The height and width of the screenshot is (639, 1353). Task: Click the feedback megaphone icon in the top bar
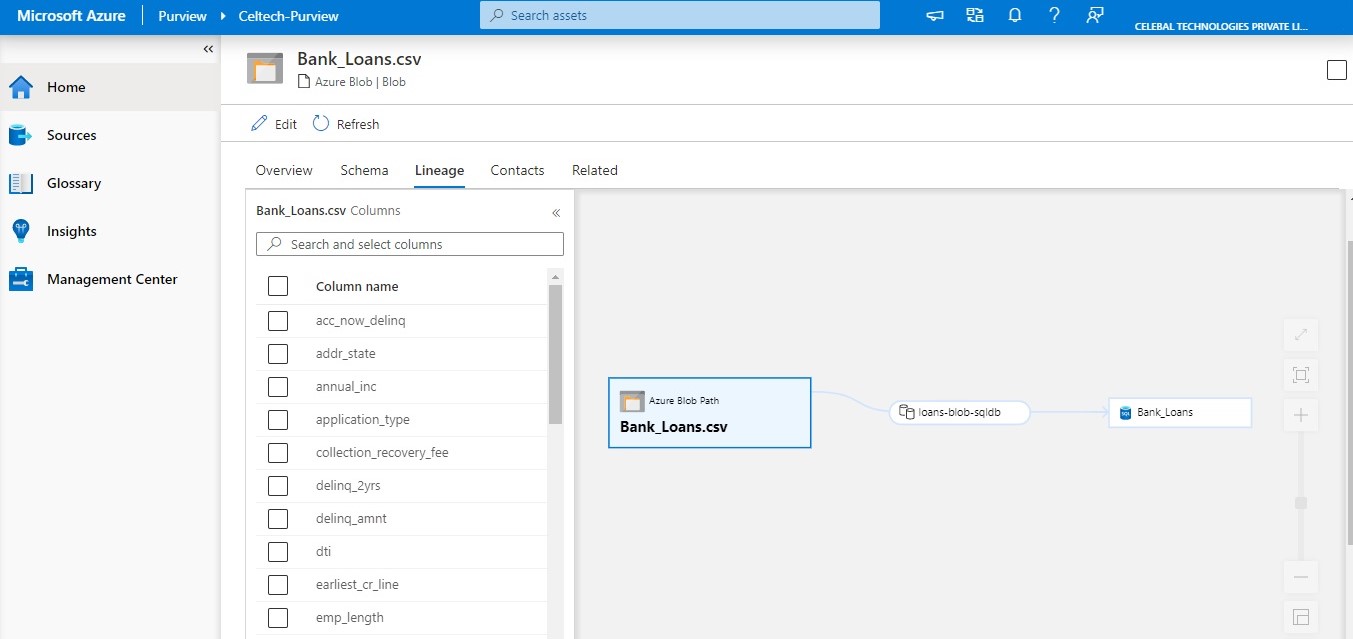tap(934, 15)
